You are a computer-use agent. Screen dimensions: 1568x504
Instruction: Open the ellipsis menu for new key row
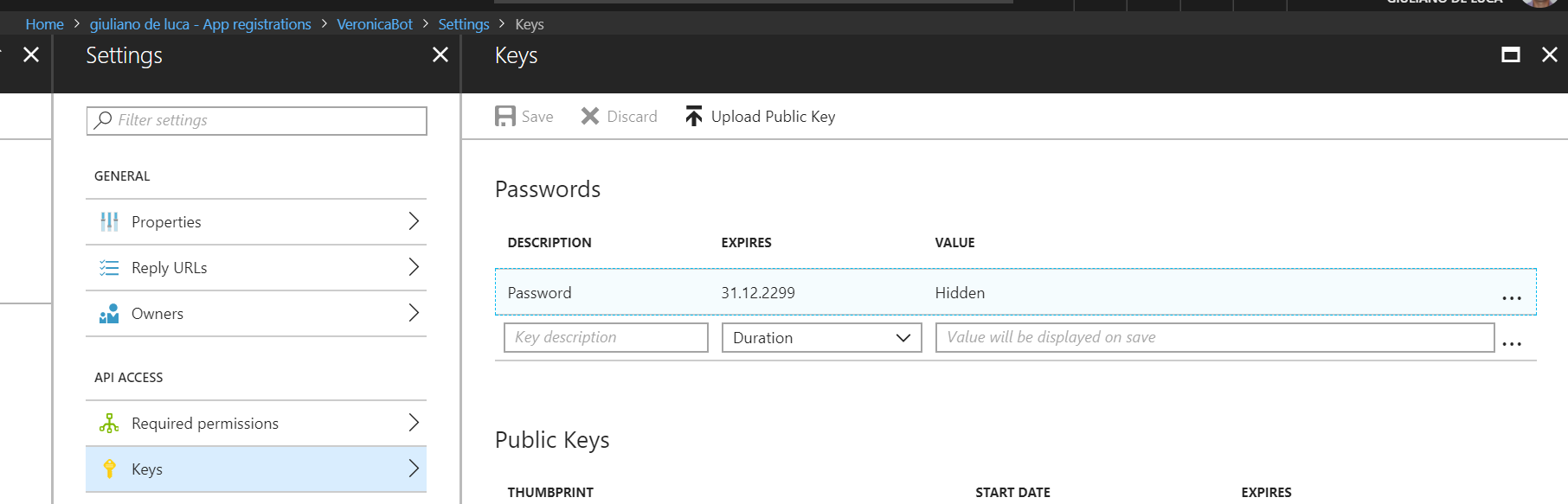[1512, 343]
